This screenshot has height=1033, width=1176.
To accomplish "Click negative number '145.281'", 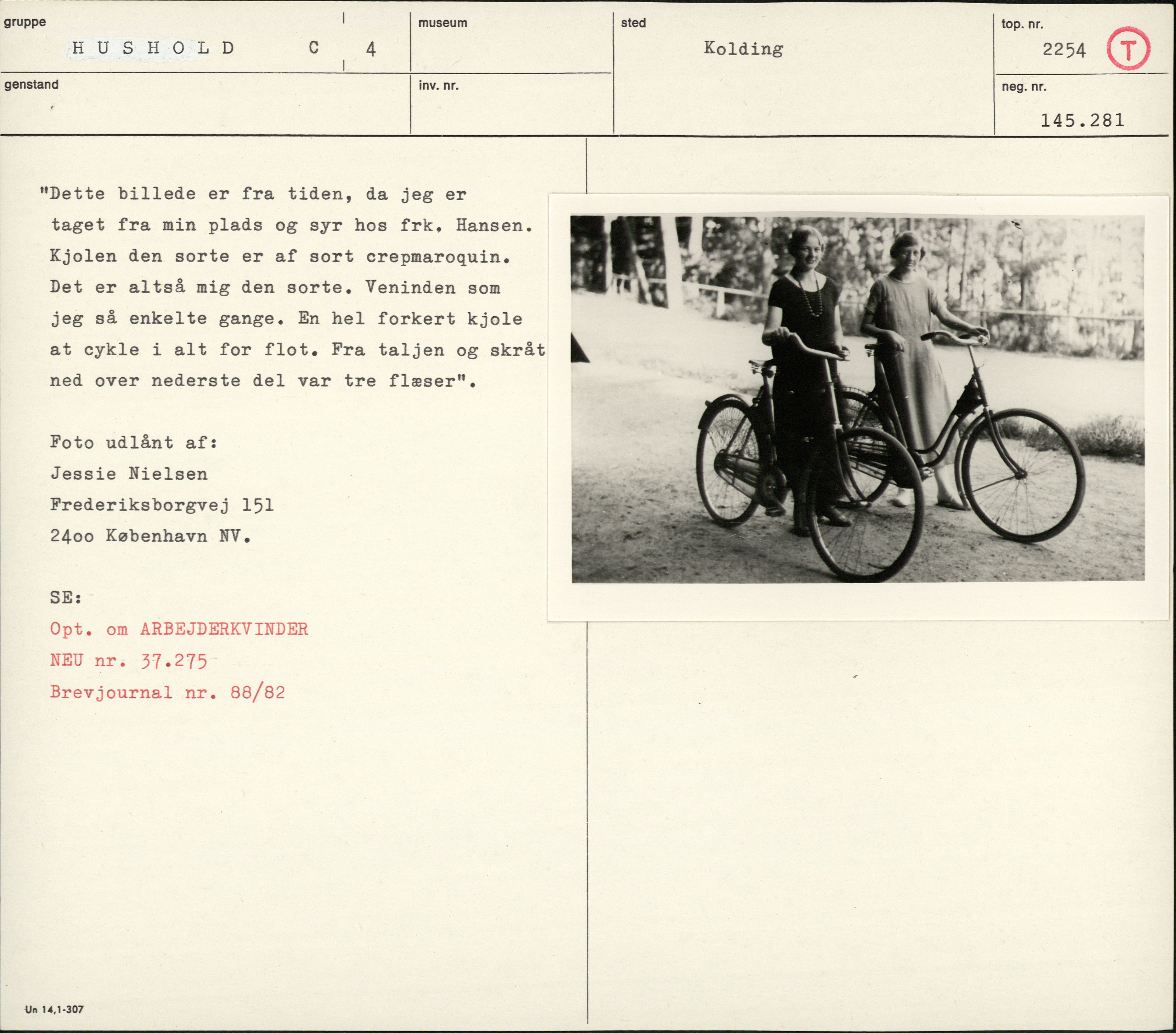I will 1082,120.
